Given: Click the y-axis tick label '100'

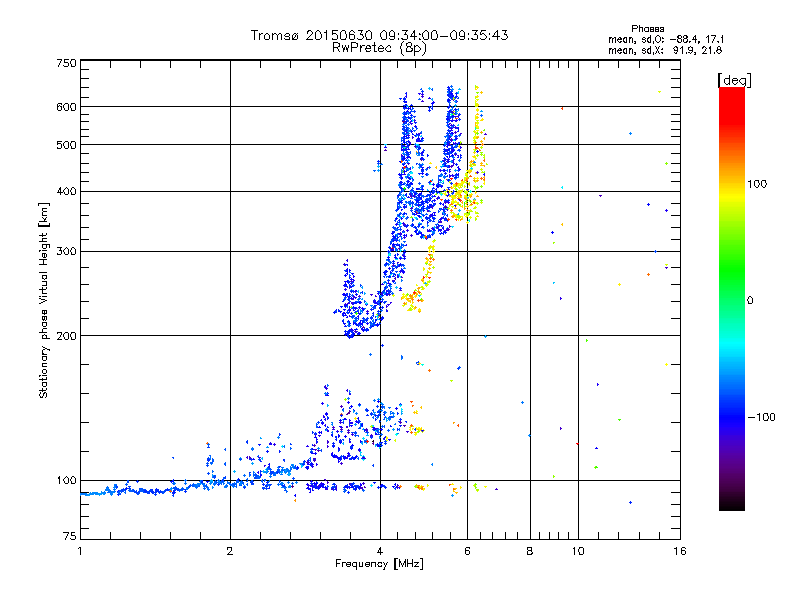Looking at the screenshot, I should point(66,481).
